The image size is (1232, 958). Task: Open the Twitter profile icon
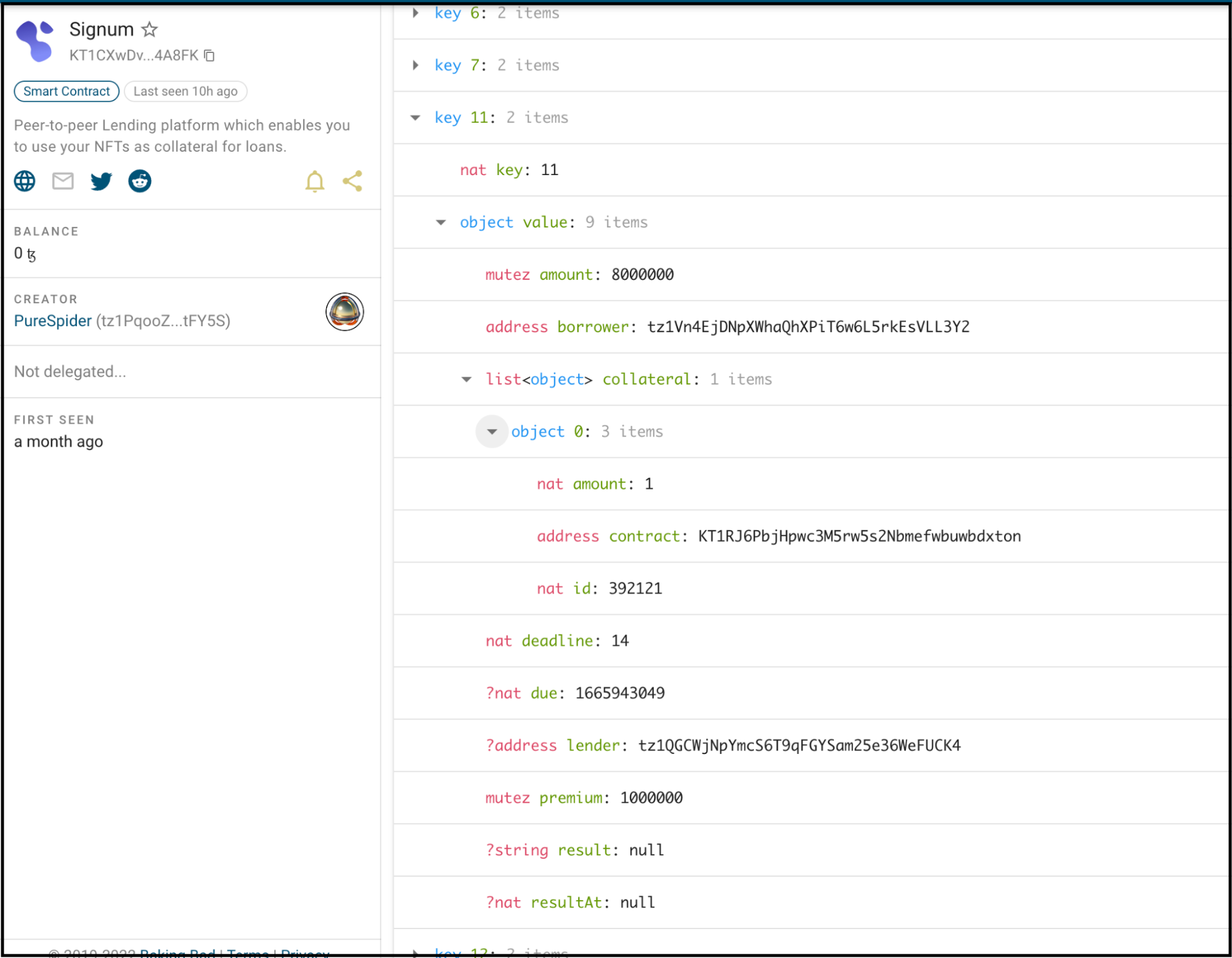(101, 181)
